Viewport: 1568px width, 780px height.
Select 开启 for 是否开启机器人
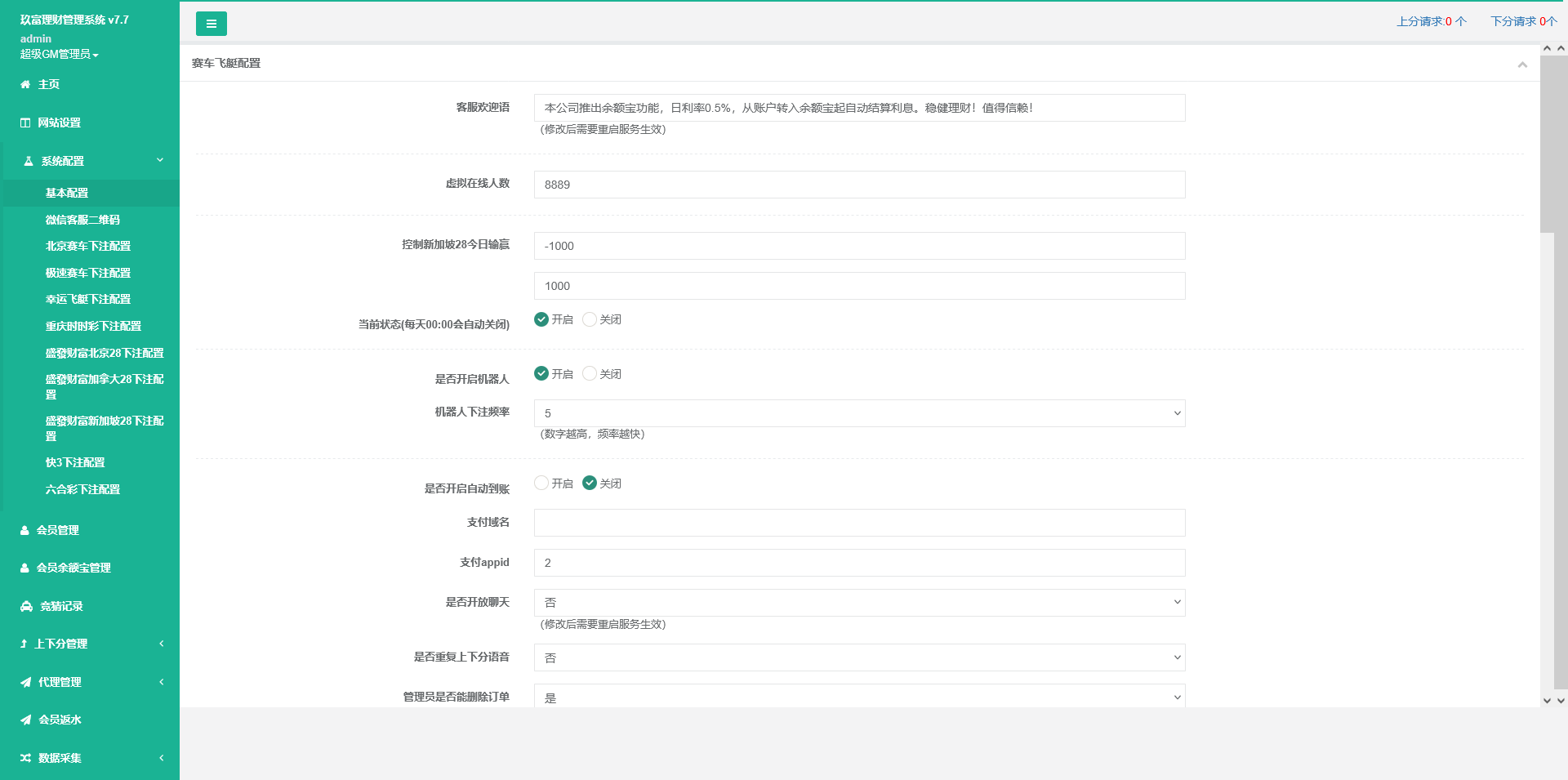point(541,373)
